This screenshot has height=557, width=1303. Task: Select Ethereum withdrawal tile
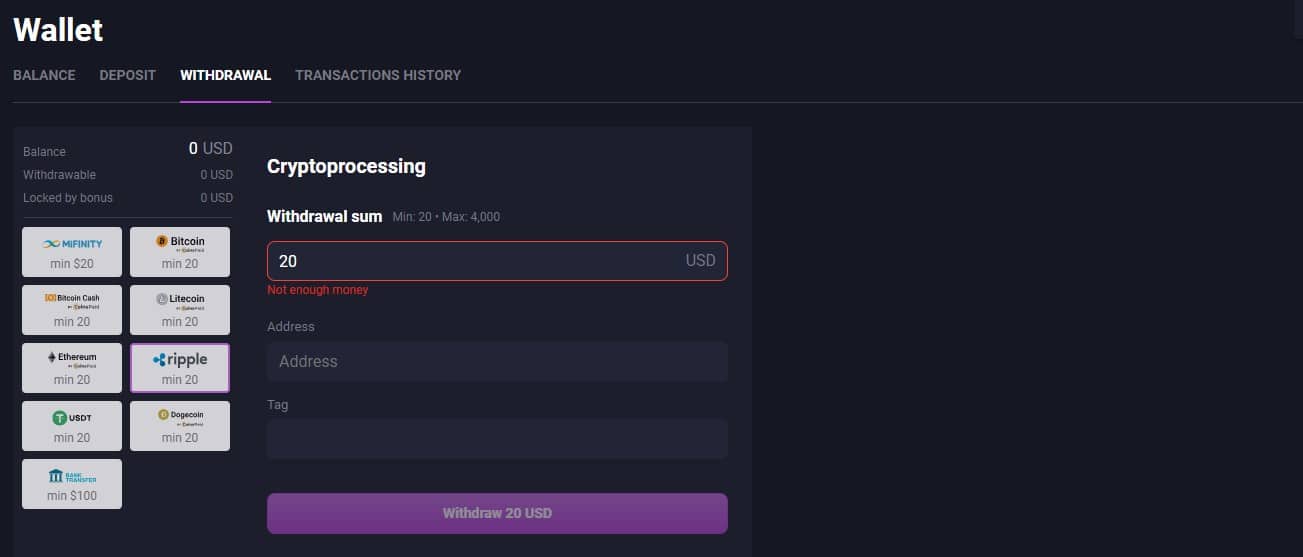[72, 368]
